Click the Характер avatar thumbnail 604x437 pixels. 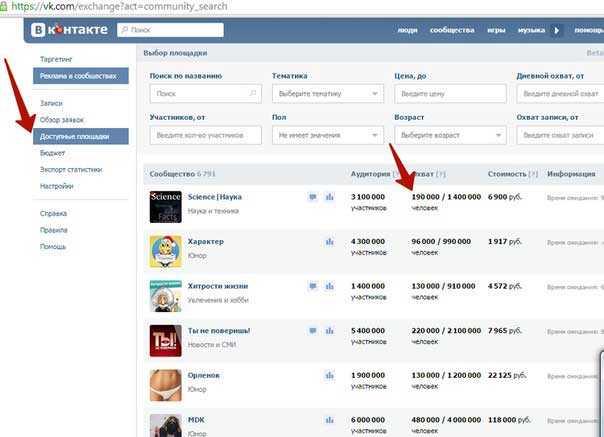(x=166, y=252)
